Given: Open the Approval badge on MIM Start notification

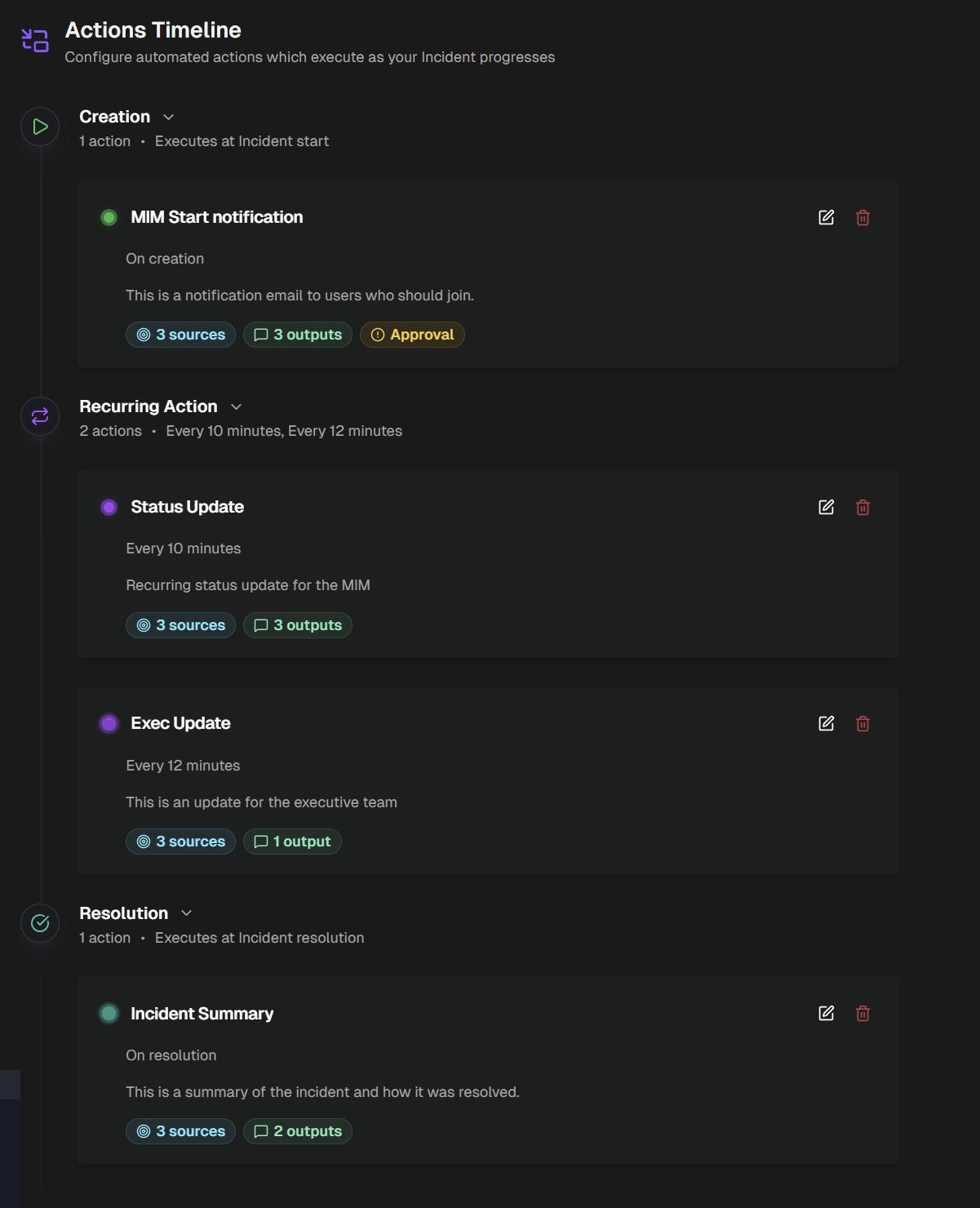Looking at the screenshot, I should (x=412, y=334).
